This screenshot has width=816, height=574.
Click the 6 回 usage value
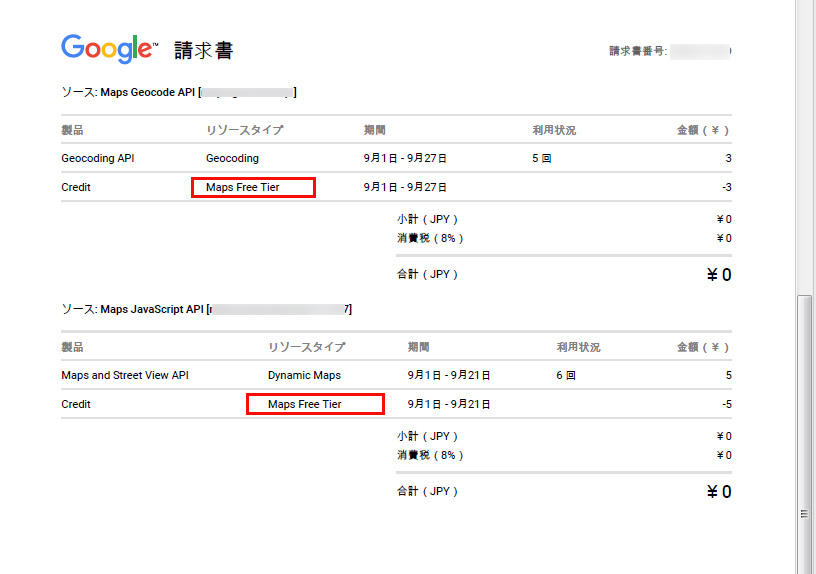pyautogui.click(x=566, y=375)
